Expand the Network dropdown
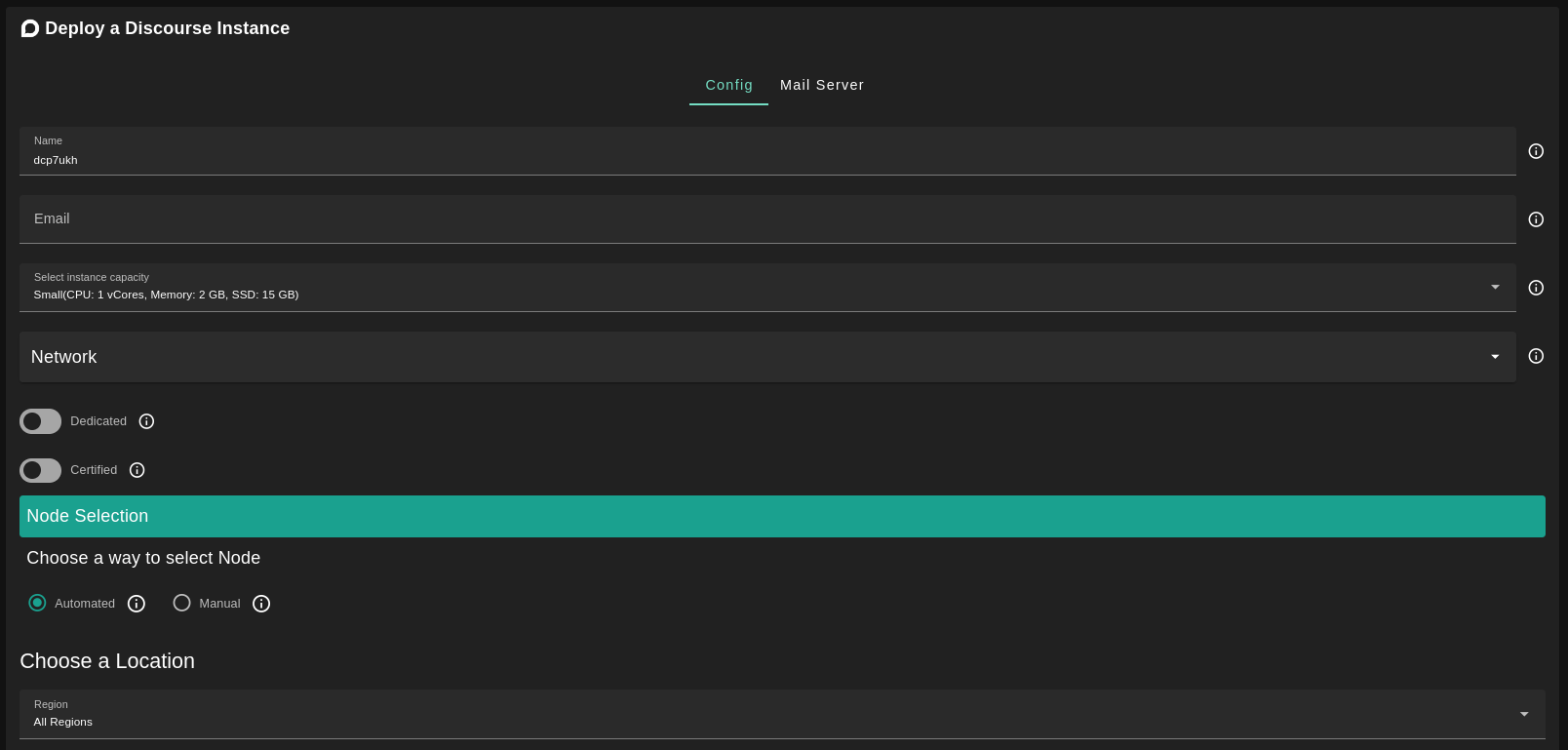The height and width of the screenshot is (750, 1568). point(766,357)
